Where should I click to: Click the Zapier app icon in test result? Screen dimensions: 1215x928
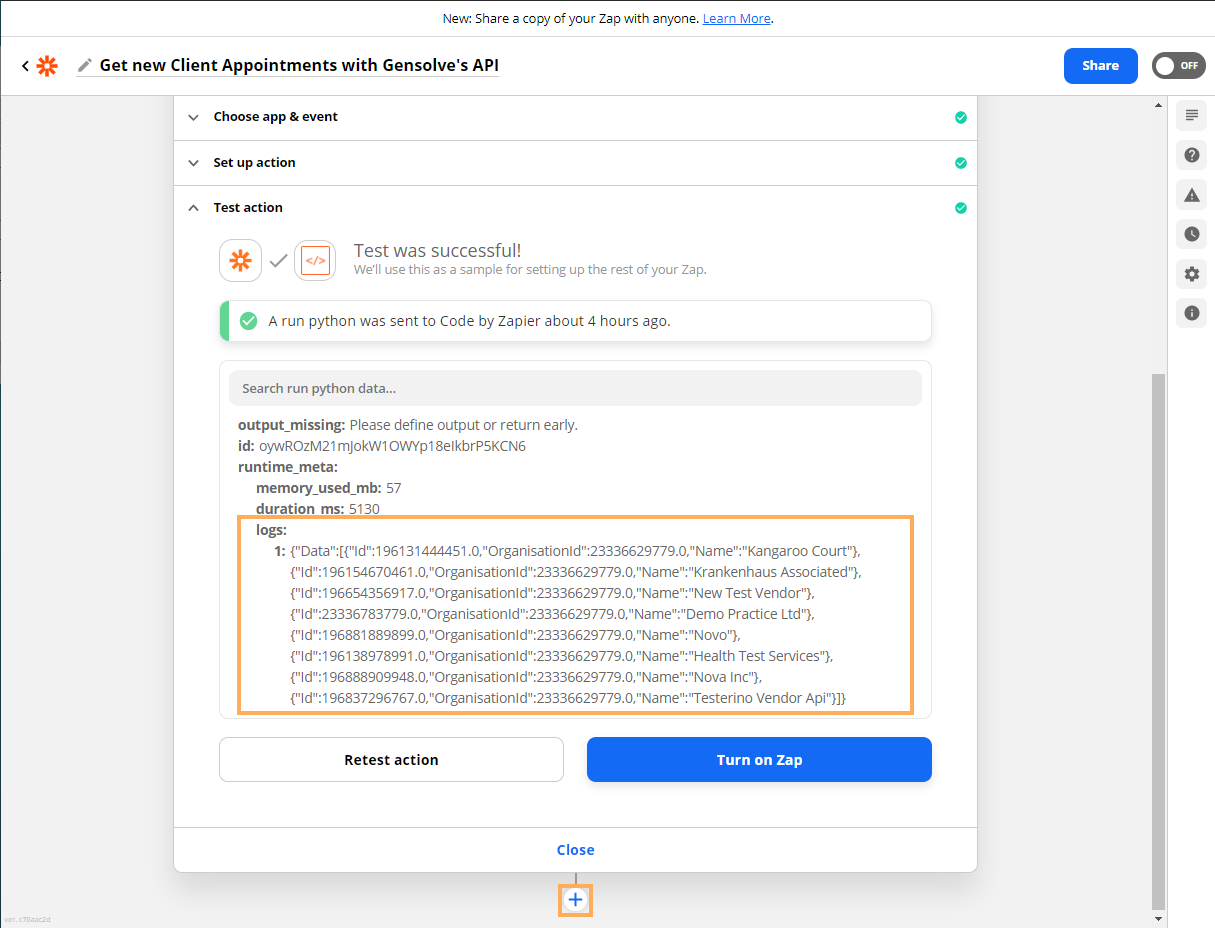[240, 261]
